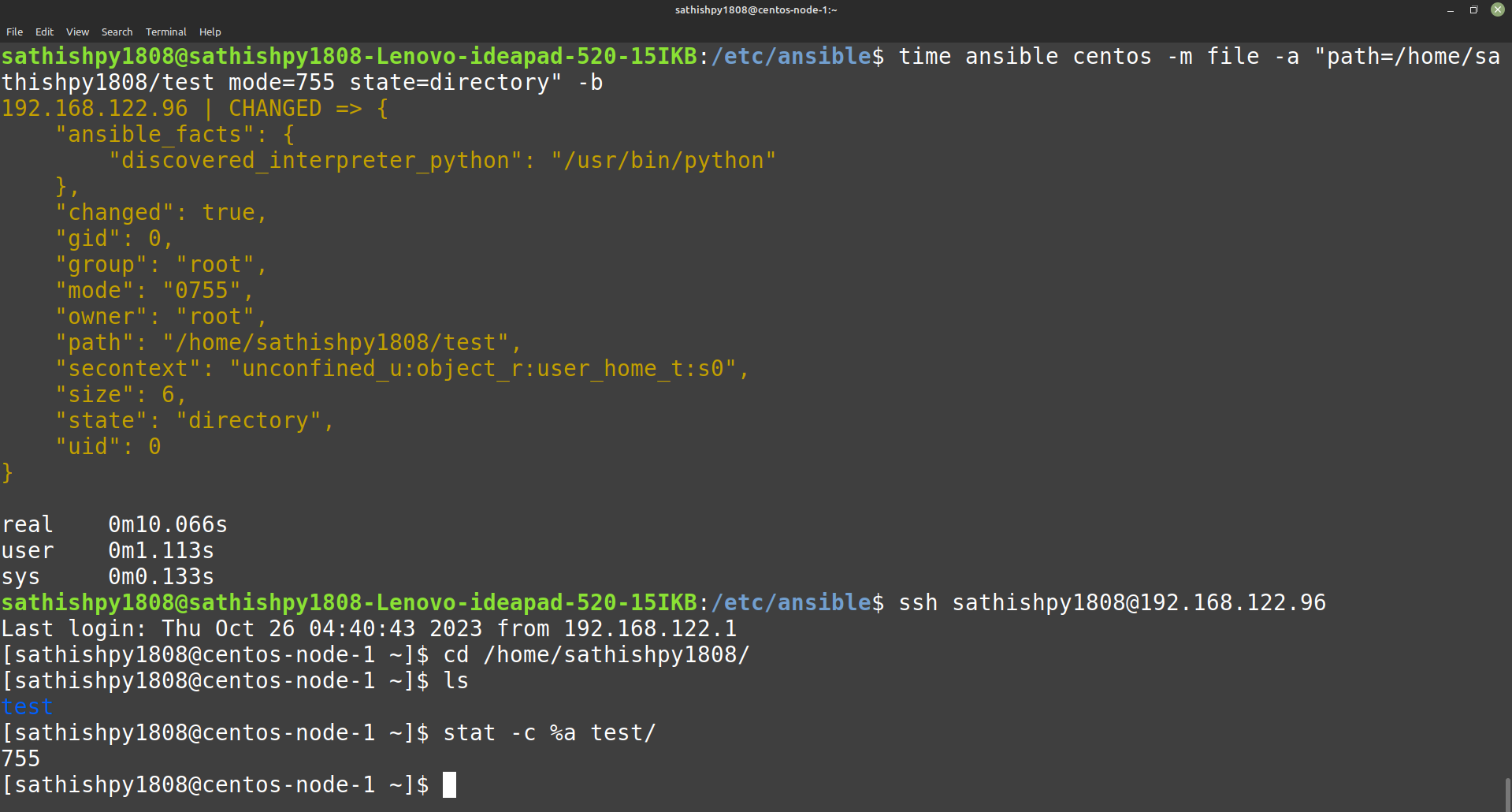
Task: Click the real 0m10.066s timing value
Action: [168, 525]
